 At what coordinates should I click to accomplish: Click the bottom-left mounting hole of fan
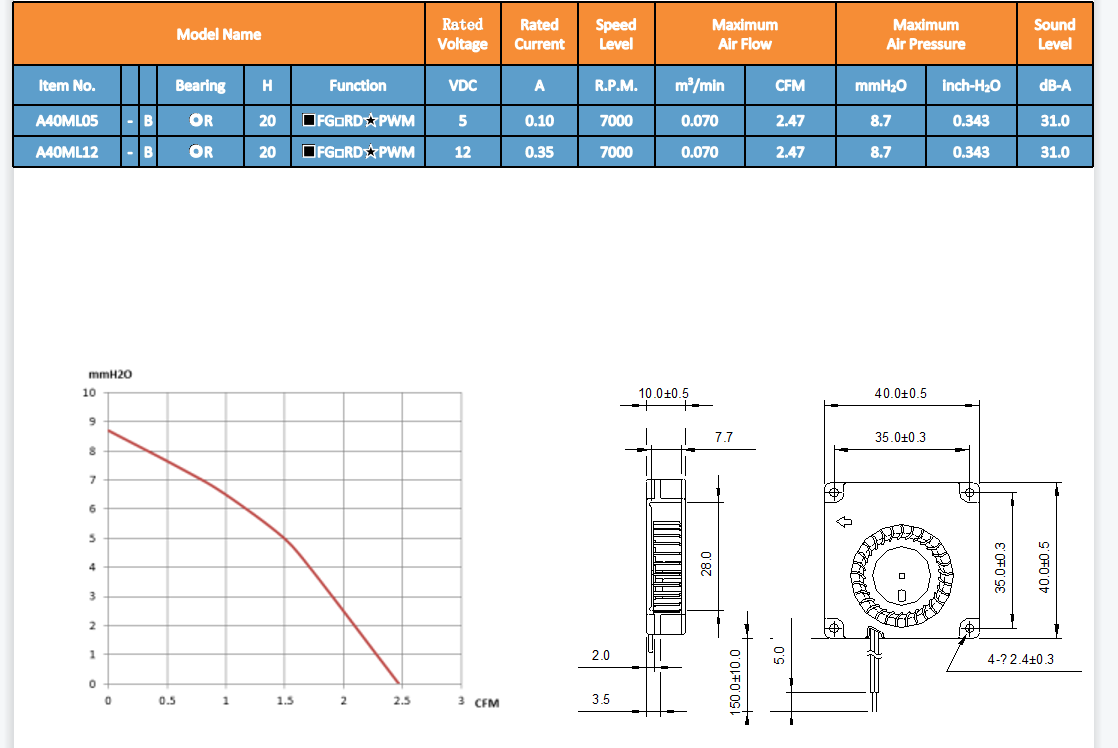tap(832, 627)
